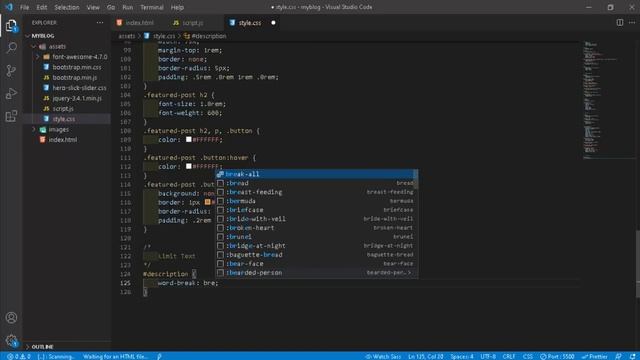Click CRLF end-of-line selector

click(509, 356)
